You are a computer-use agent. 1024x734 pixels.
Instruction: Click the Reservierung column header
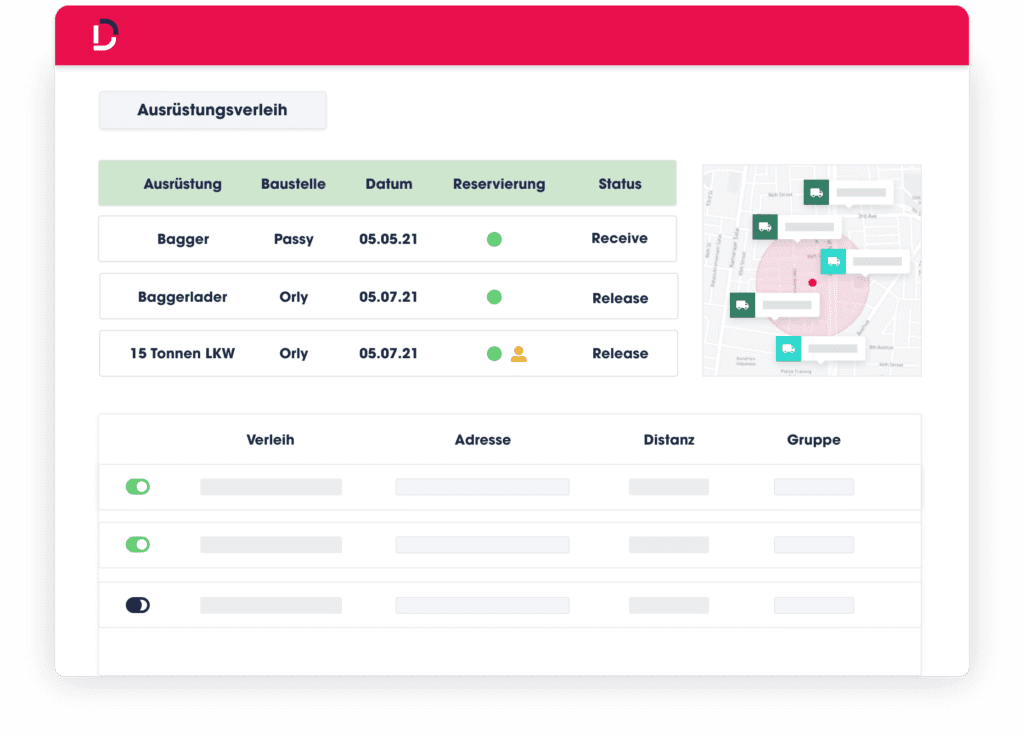click(499, 184)
